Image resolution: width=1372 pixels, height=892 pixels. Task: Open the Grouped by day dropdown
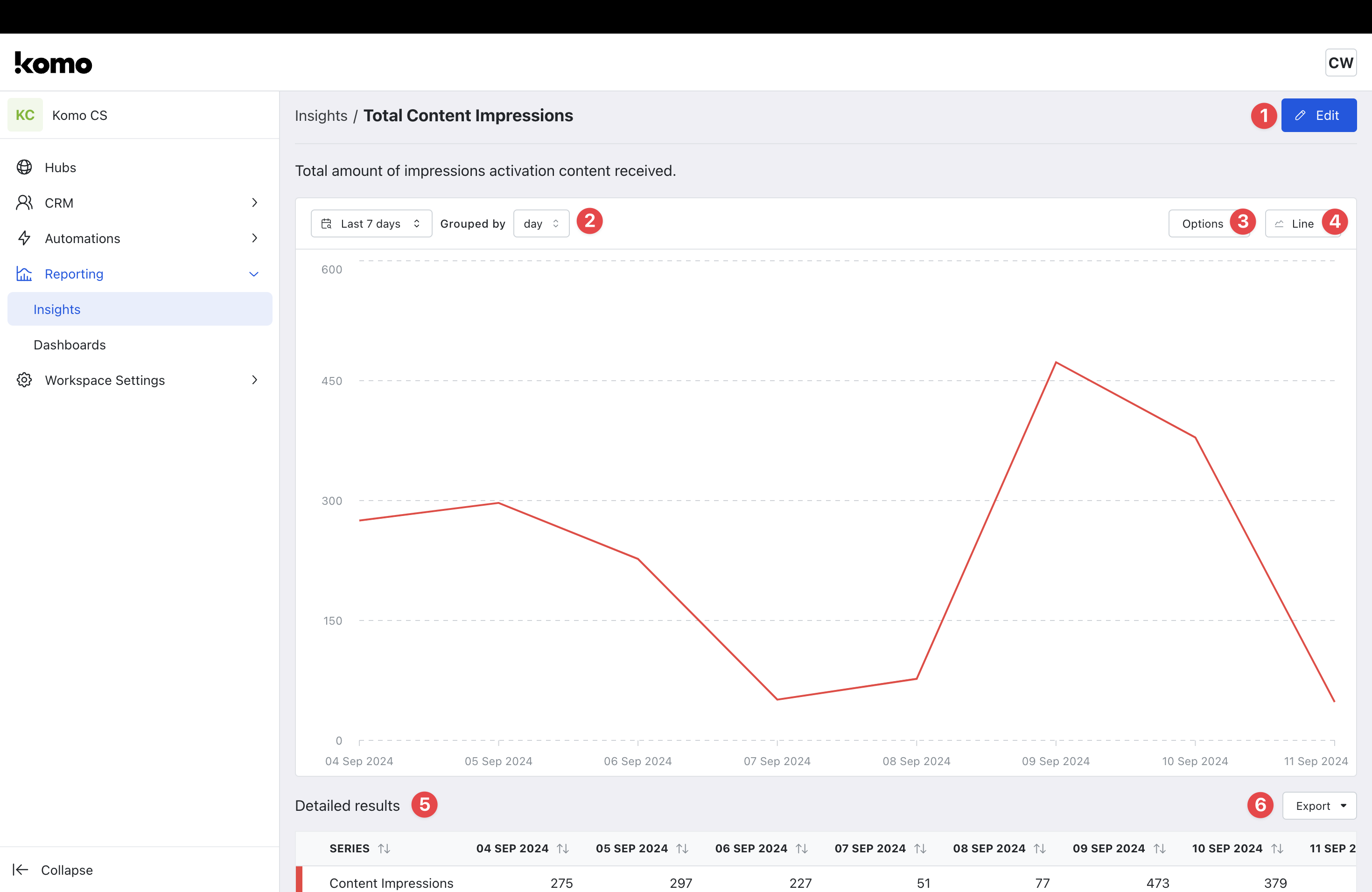pyautogui.click(x=541, y=223)
